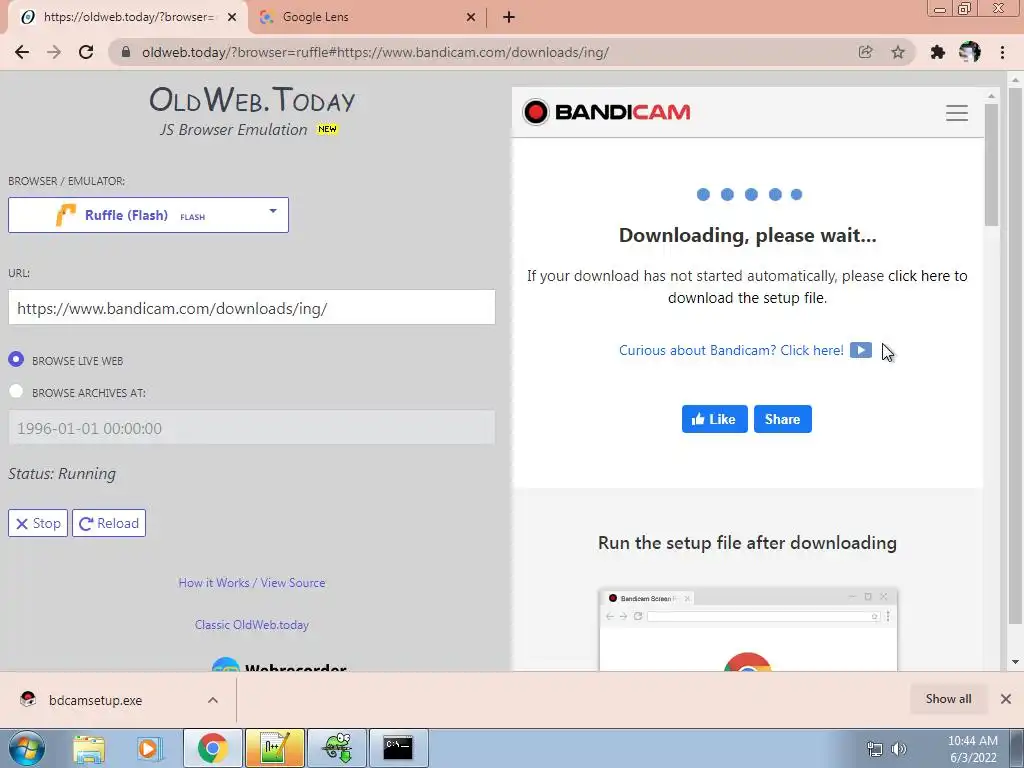Viewport: 1024px width, 768px height.
Task: Click the Chrome address bar URL
Action: [x=375, y=52]
